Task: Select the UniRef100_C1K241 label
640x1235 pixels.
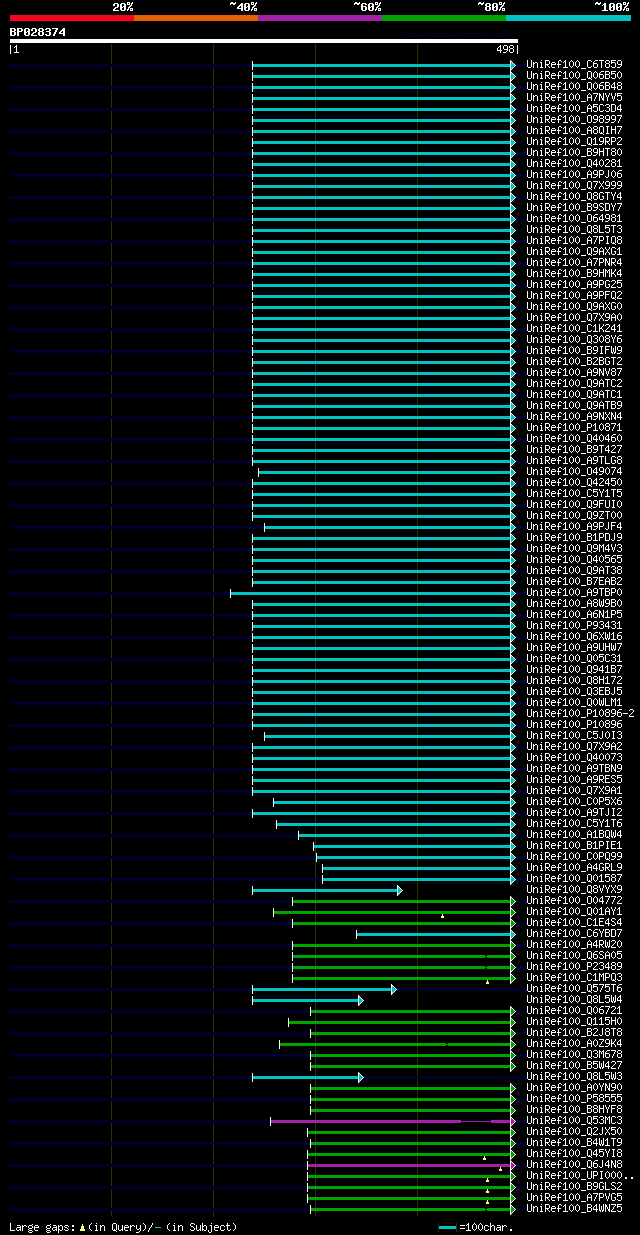Action: click(x=574, y=328)
